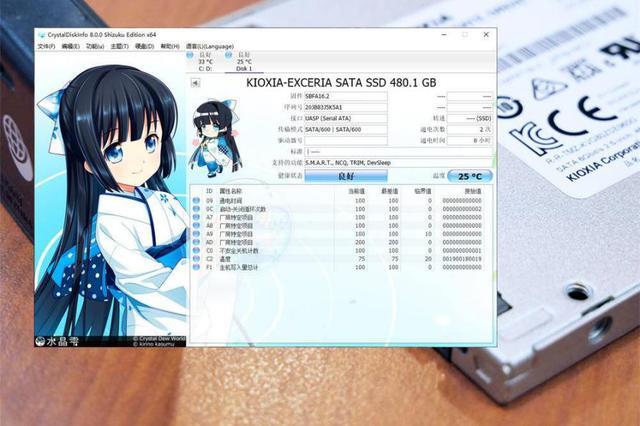Viewport: 640px width, 426px height.
Task: Click the serial number field 20B8
Action: [x=346, y=107]
